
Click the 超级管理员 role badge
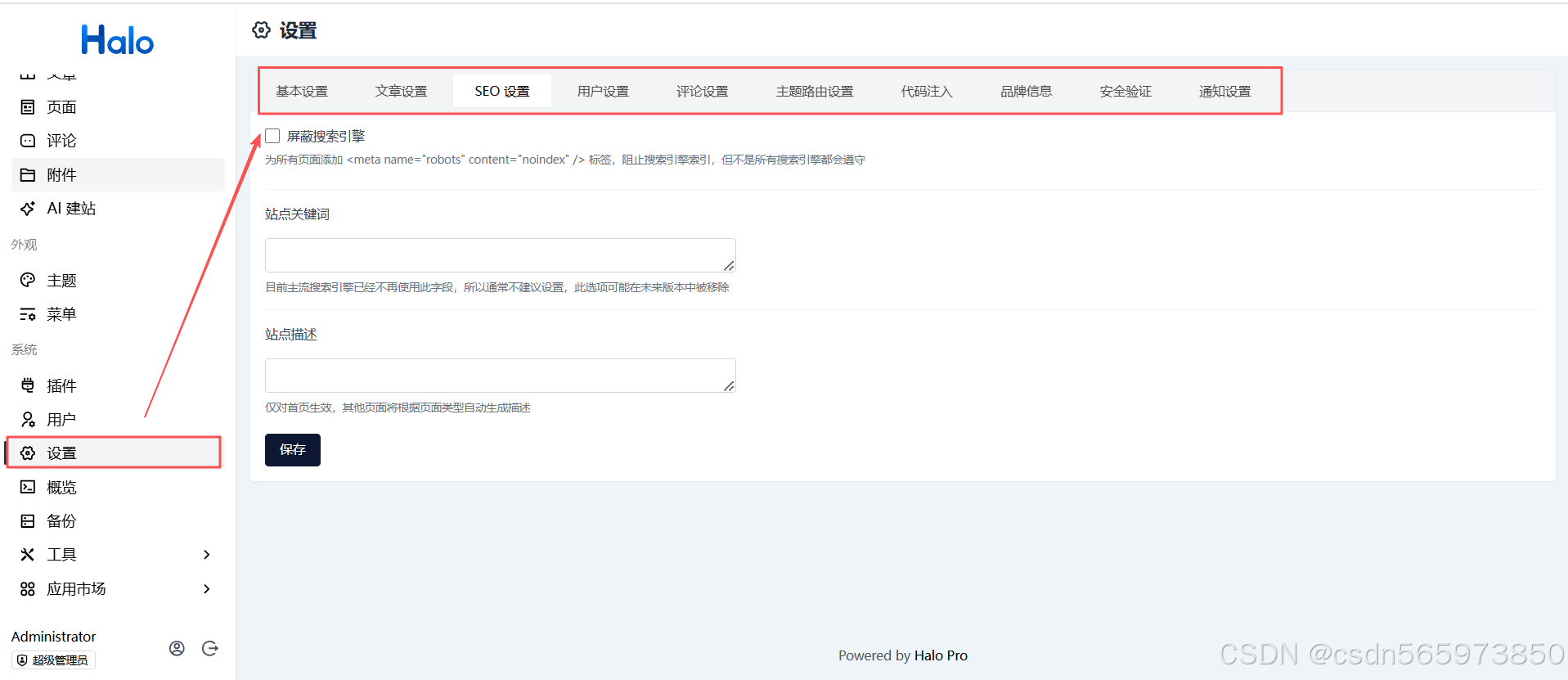tap(53, 660)
